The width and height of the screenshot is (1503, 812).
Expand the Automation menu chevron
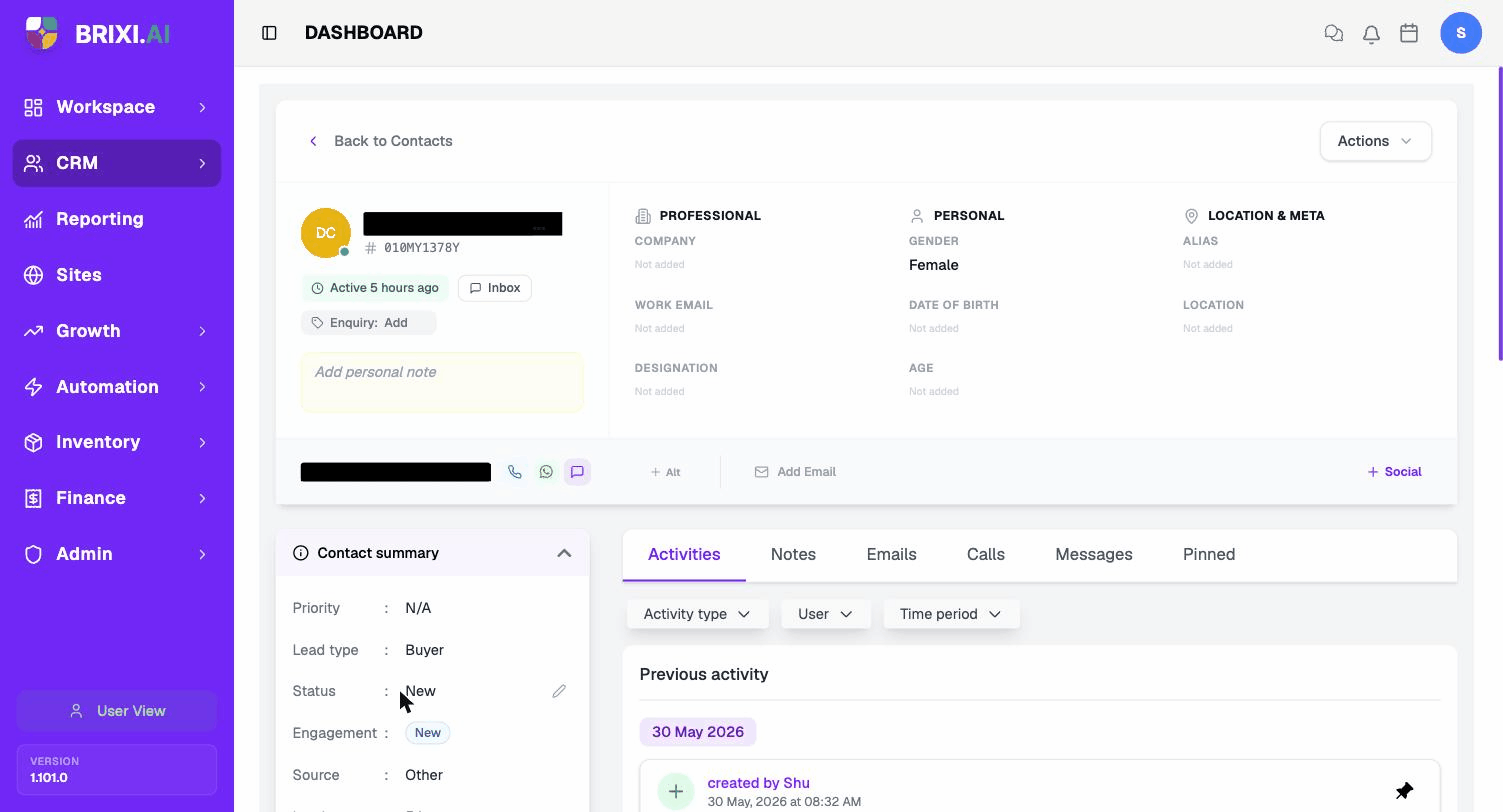coord(202,387)
